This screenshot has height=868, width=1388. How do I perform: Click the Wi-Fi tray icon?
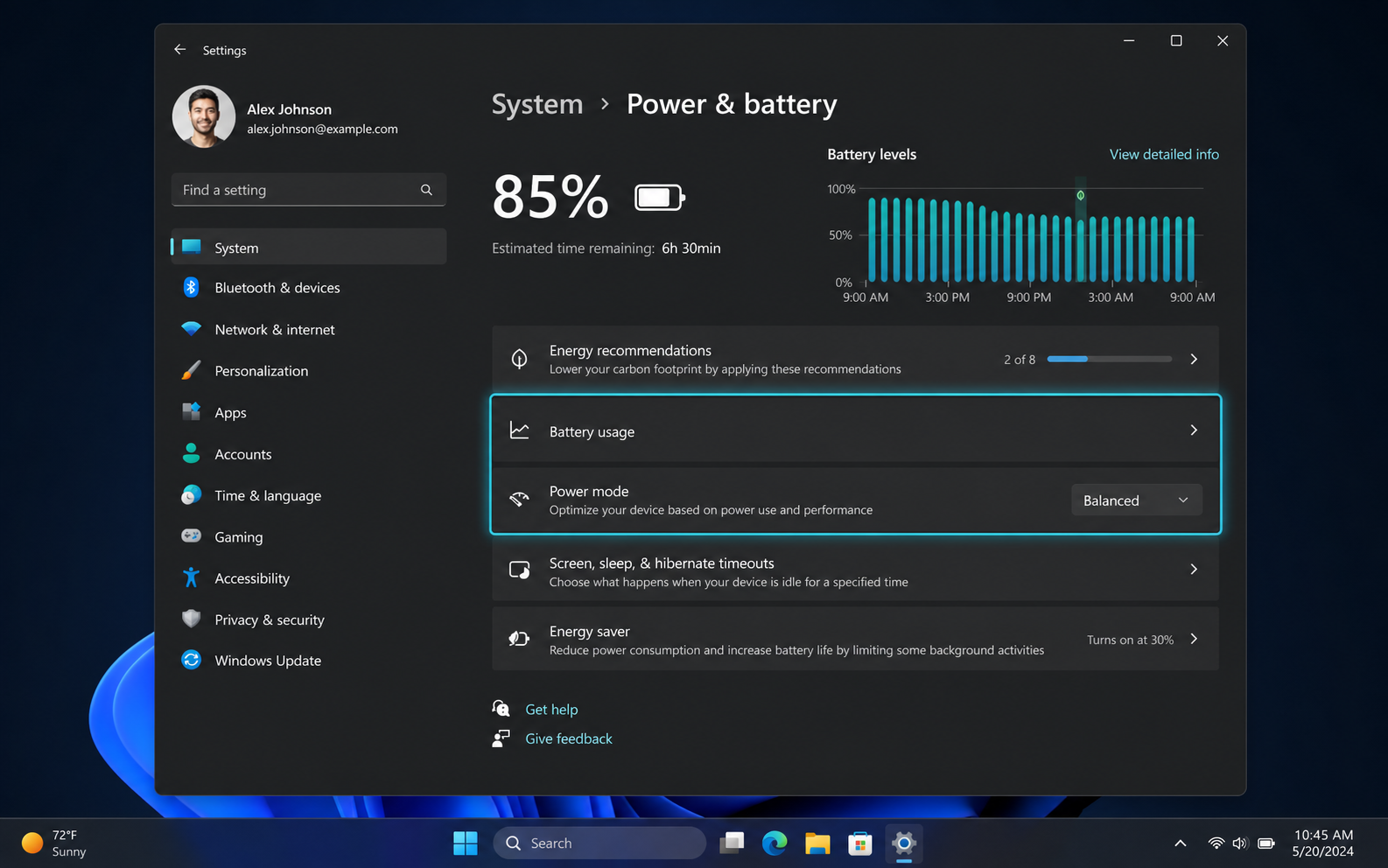1216,843
